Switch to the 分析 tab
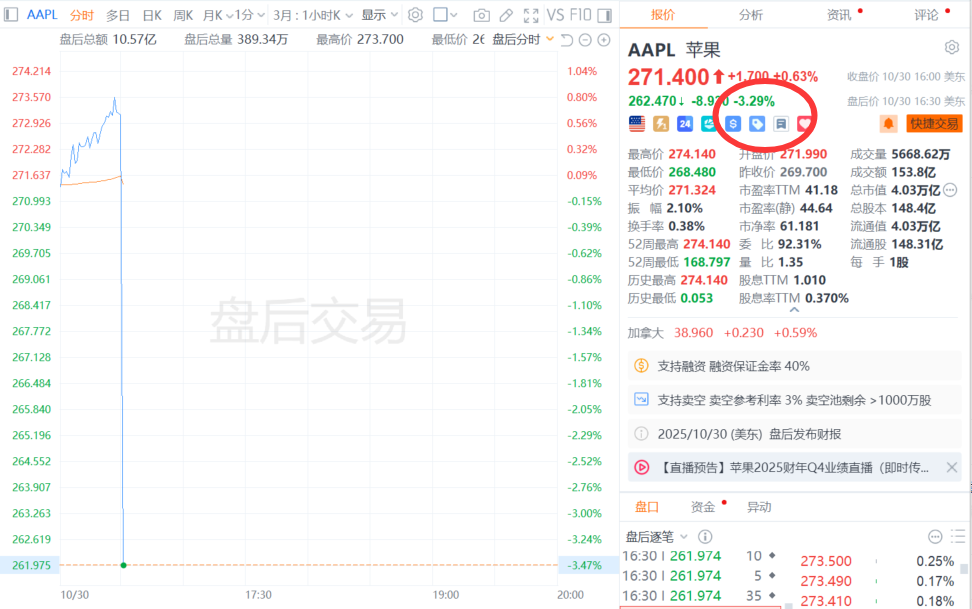The image size is (972, 609). pyautogui.click(x=750, y=15)
